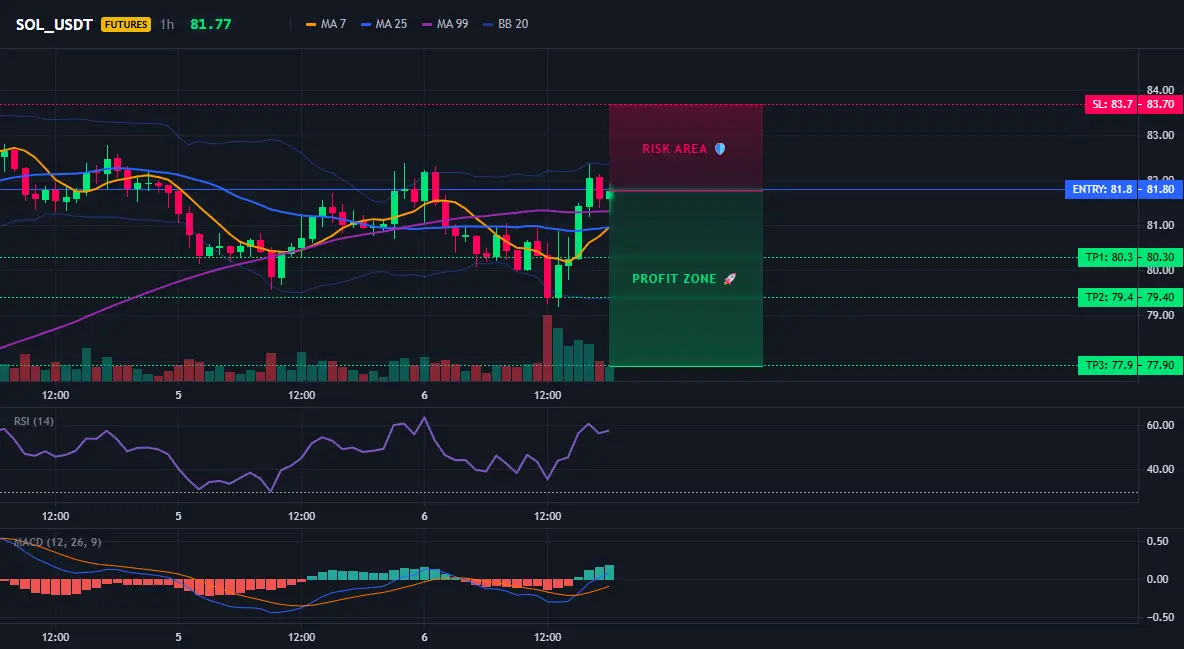
Task: Click 84.00 on the price axis
Action: [1161, 90]
